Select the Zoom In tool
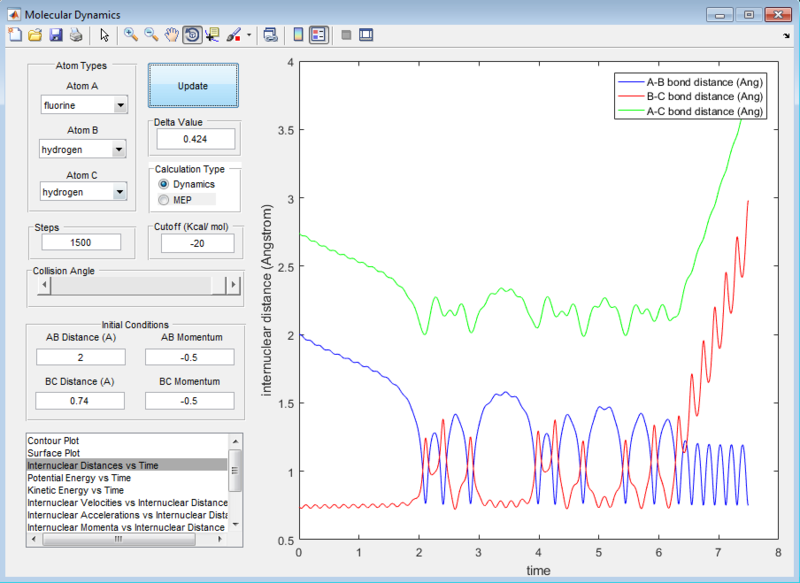The image size is (800, 583). (x=130, y=35)
